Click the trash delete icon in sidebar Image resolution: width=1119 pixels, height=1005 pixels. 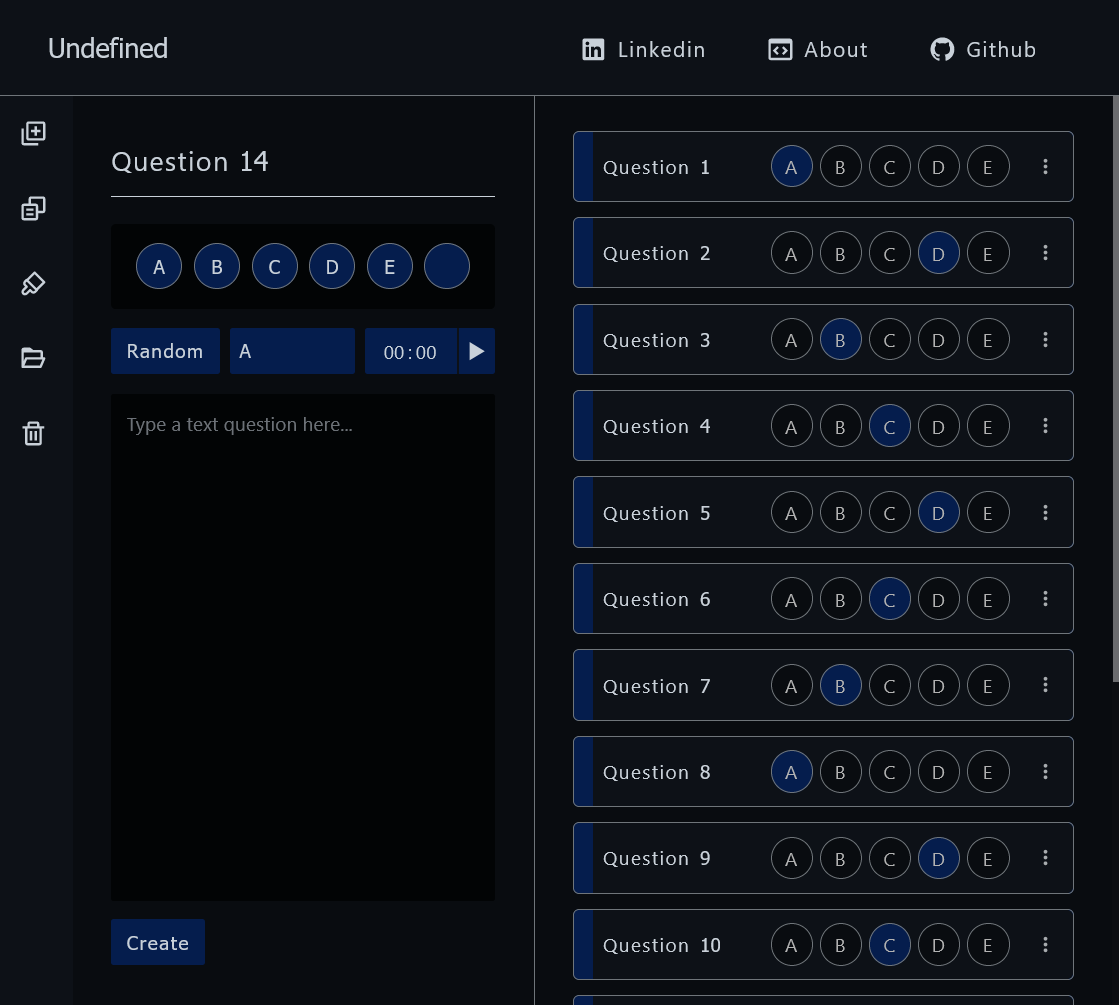point(34,433)
